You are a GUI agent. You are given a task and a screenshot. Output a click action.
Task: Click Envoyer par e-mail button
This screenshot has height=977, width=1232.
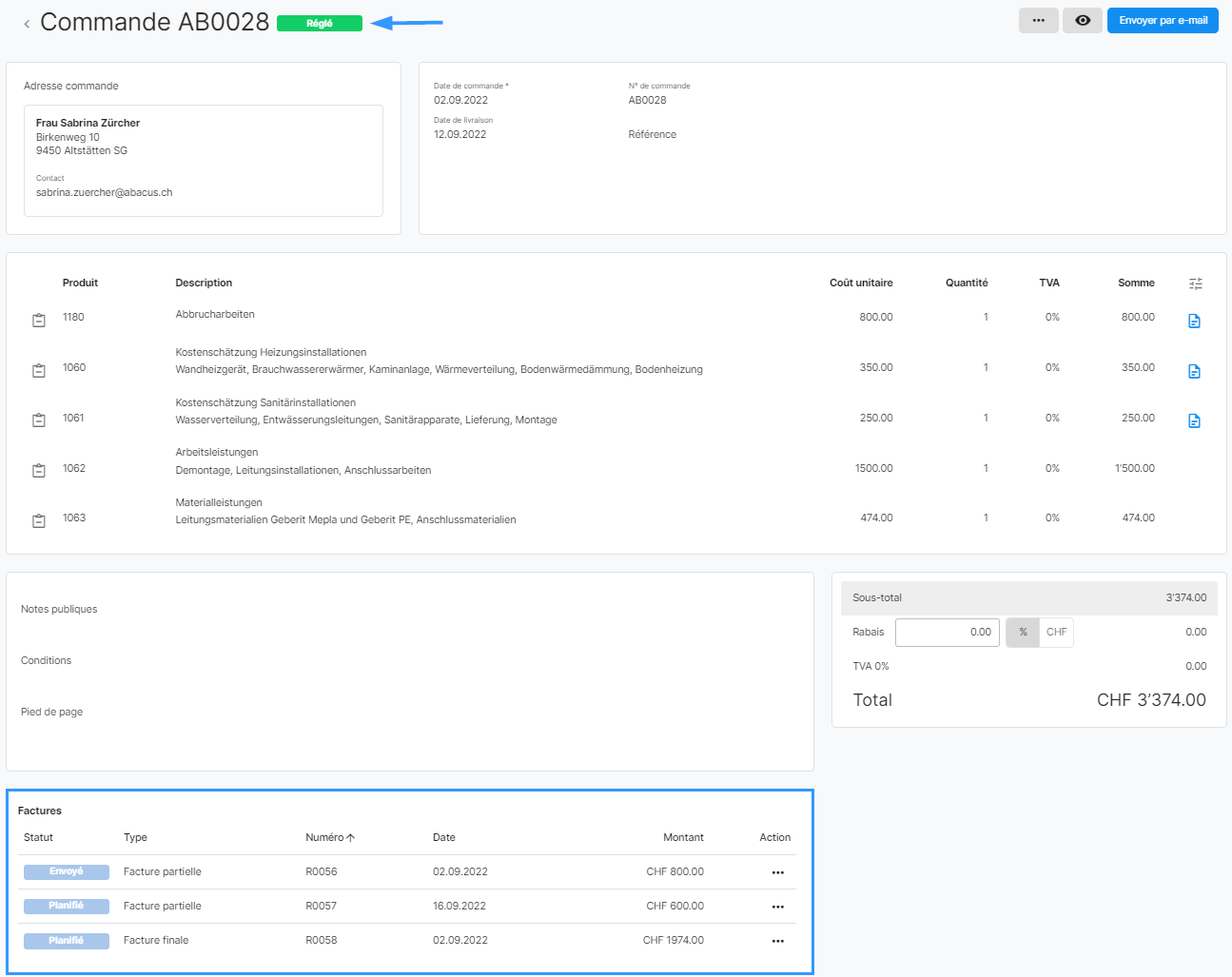tap(1163, 21)
